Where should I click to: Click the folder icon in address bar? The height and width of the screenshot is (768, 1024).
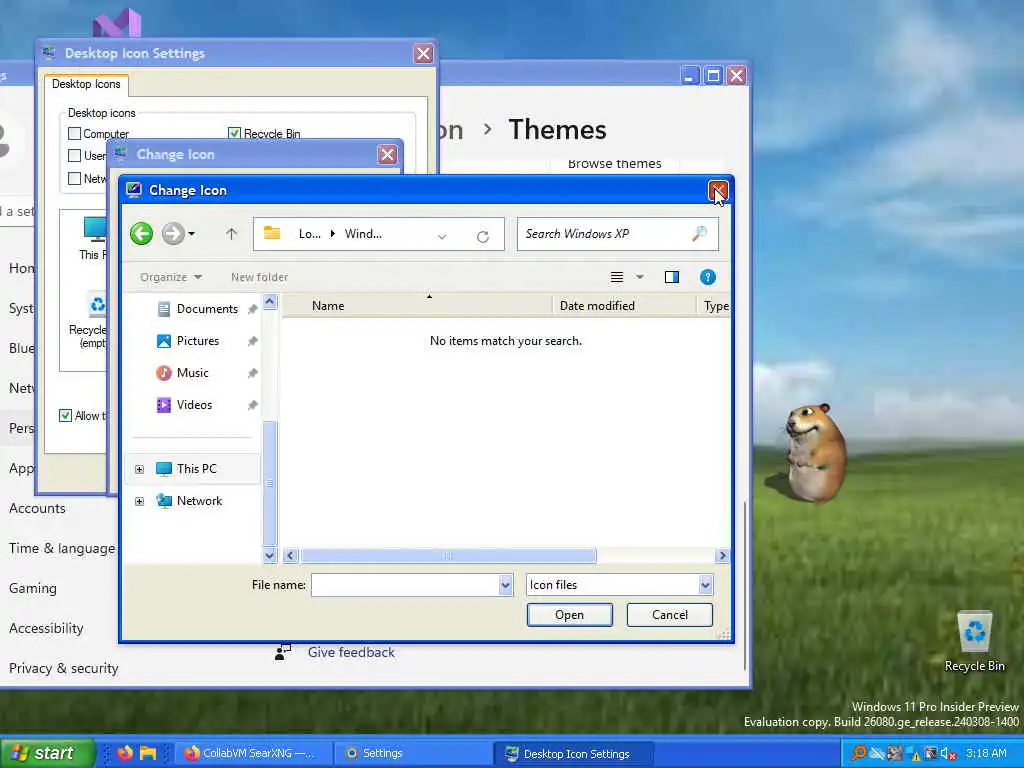click(x=272, y=233)
